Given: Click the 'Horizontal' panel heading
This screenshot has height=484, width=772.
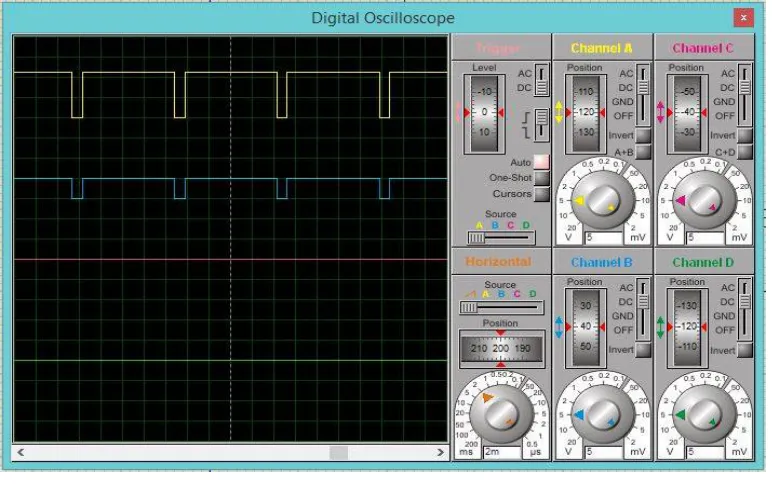Looking at the screenshot, I should (x=498, y=262).
